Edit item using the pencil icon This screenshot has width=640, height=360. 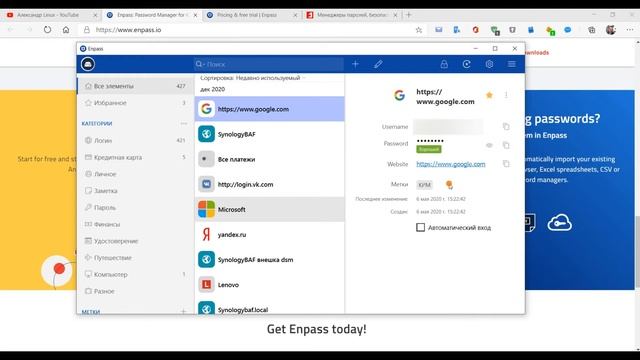378,64
